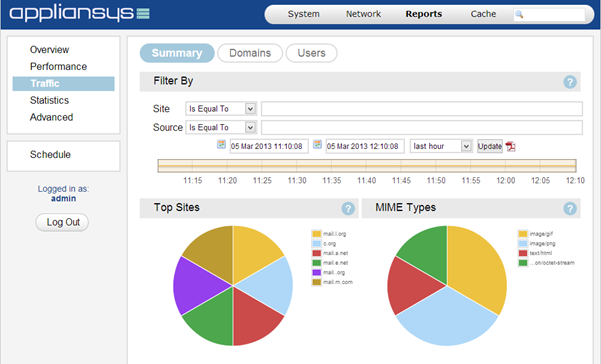Click the mail.e.net legend swatch
Screen dimensions: 601x364
pyautogui.click(x=317, y=263)
